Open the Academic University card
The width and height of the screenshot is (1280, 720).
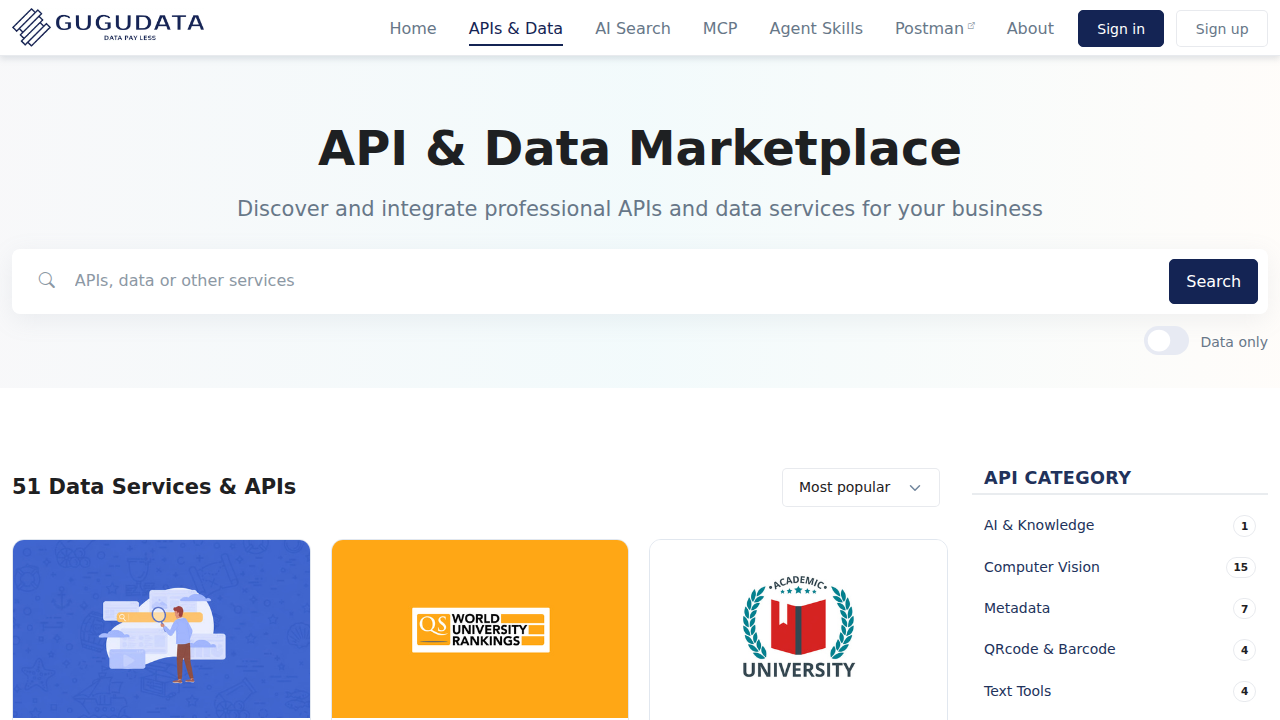(798, 629)
